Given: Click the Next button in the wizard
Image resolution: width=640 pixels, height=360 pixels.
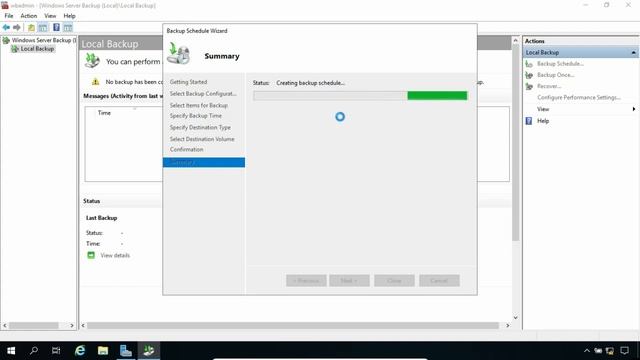Looking at the screenshot, I should (349, 280).
